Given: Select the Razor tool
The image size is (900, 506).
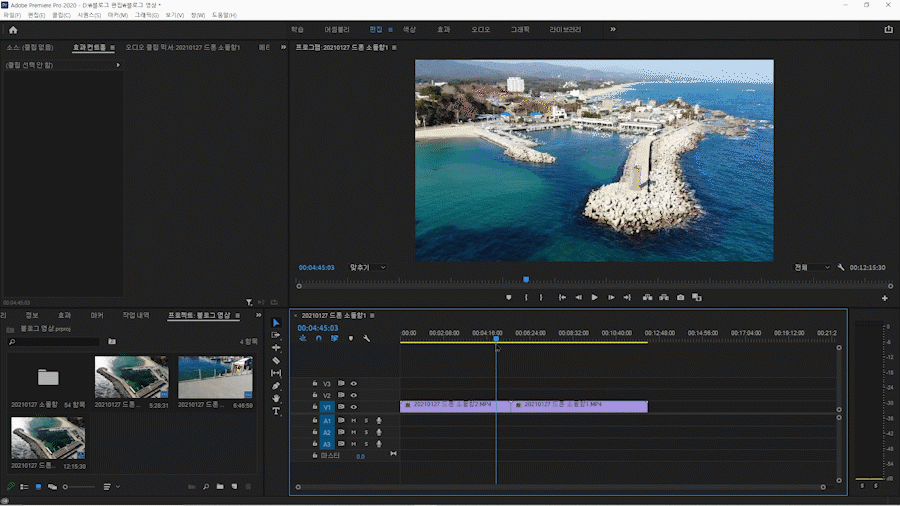Looking at the screenshot, I should (276, 360).
